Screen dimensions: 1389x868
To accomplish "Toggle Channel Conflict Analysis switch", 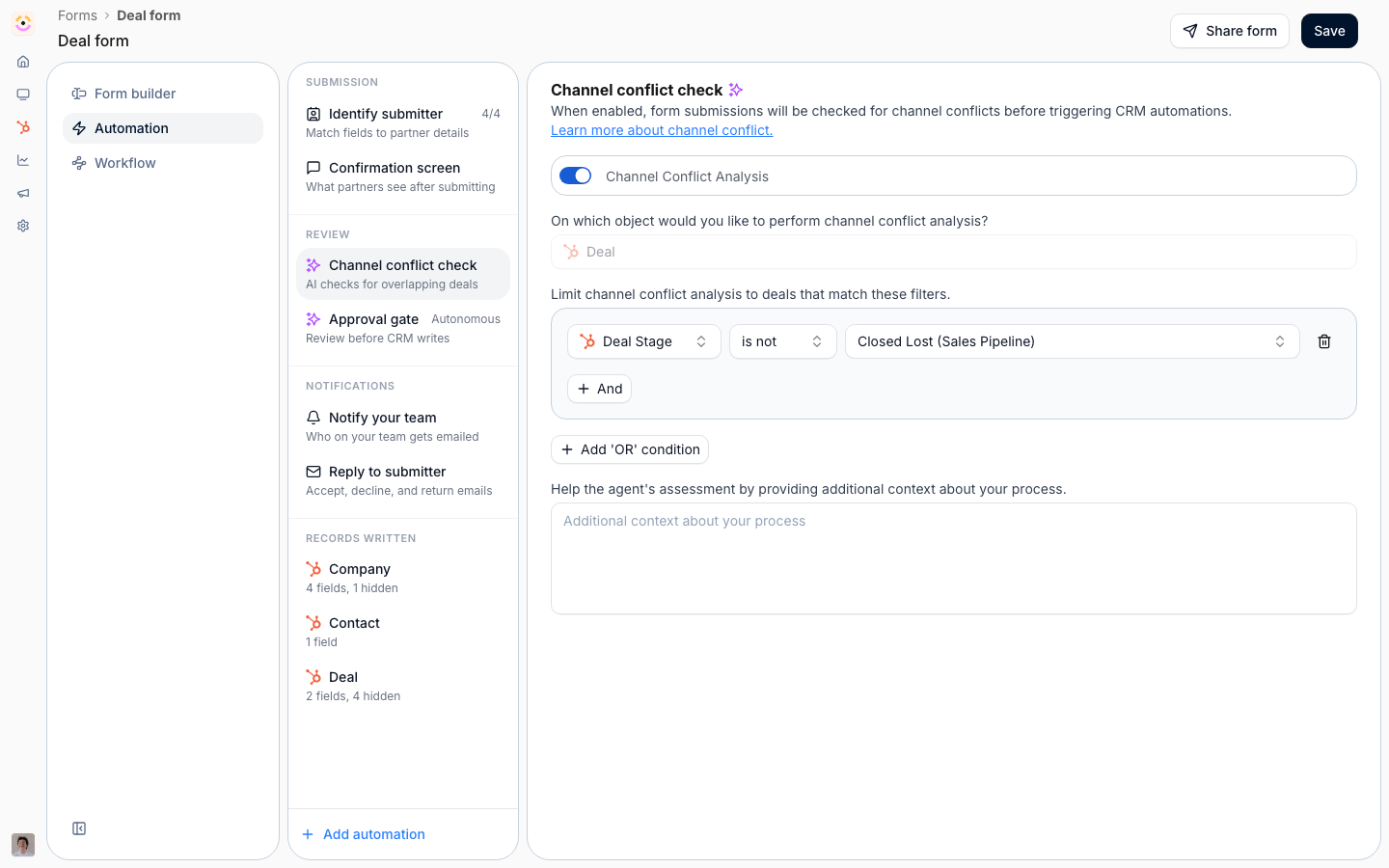I will pyautogui.click(x=576, y=176).
